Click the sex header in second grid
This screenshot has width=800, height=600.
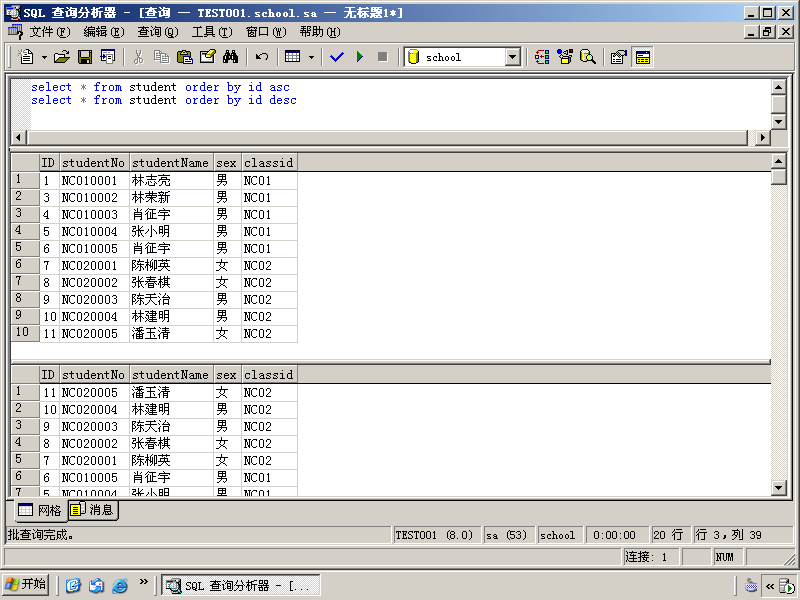pyautogui.click(x=227, y=375)
